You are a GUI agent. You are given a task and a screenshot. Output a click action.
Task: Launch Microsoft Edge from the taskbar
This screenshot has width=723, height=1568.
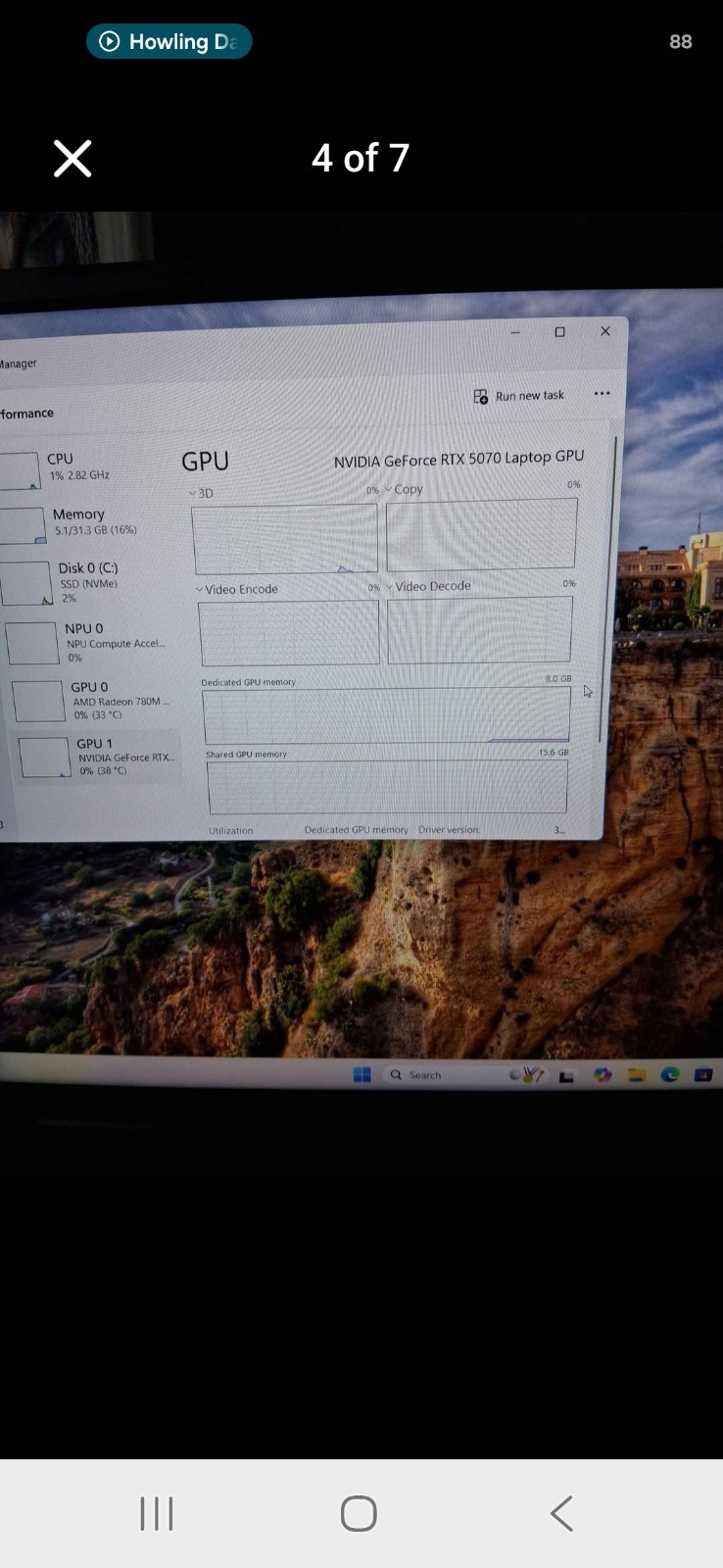coord(670,1074)
